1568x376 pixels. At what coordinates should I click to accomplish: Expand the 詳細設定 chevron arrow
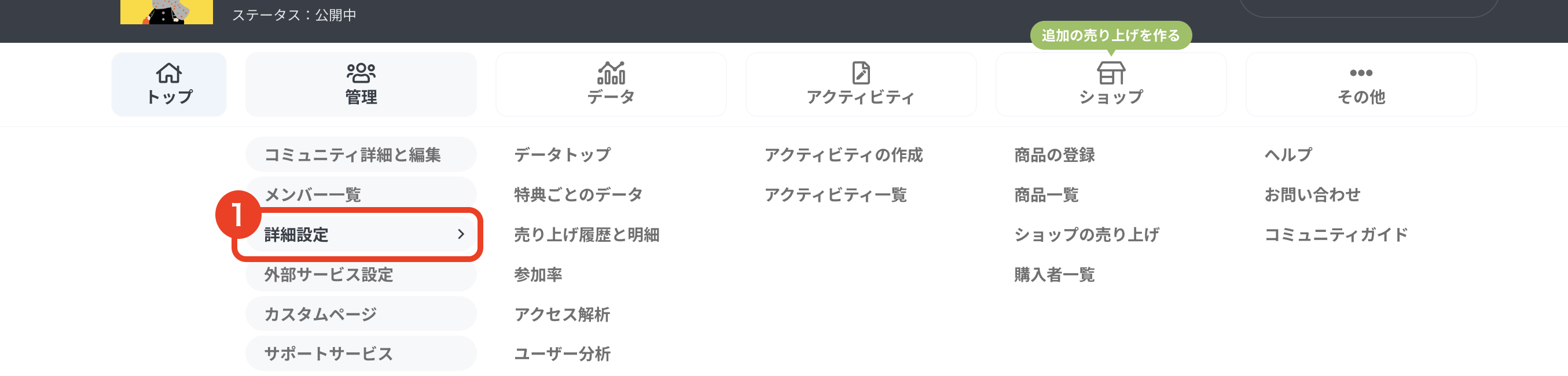coord(461,234)
